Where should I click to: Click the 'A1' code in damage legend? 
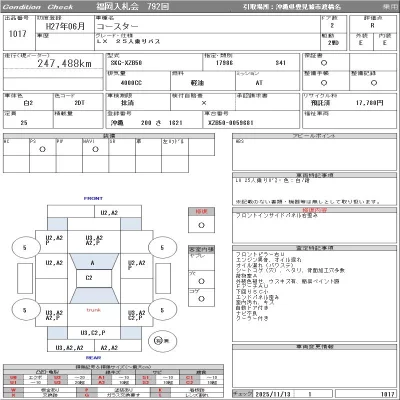tap(102, 378)
